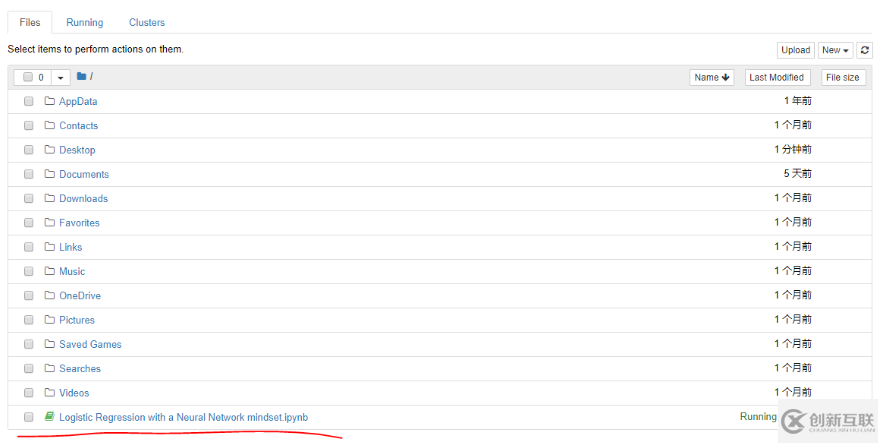Click the green notebook icon
This screenshot has height=443, width=878.
point(49,417)
